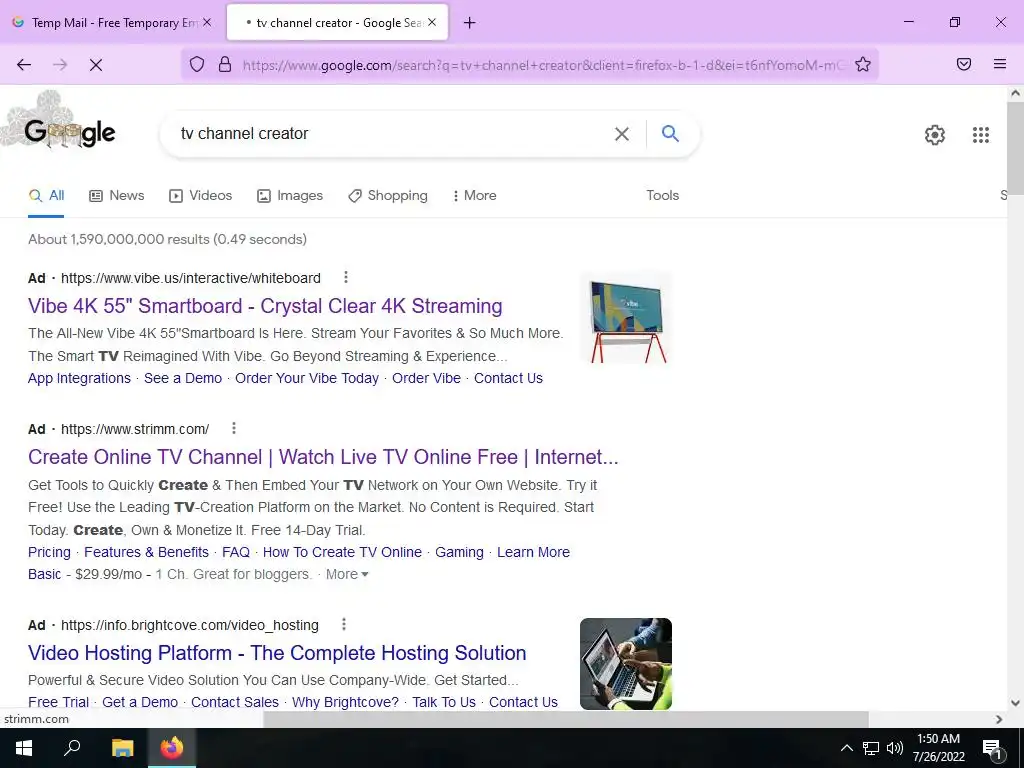1024x768 pixels.
Task: Open Vibe 4K 55" Smartboard ad title
Action: [265, 306]
